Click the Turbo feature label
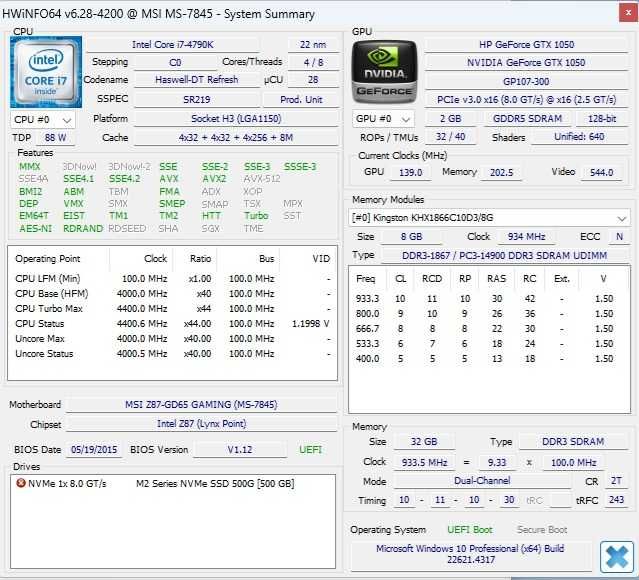Screen dimensions: 639x580 pos(256,216)
